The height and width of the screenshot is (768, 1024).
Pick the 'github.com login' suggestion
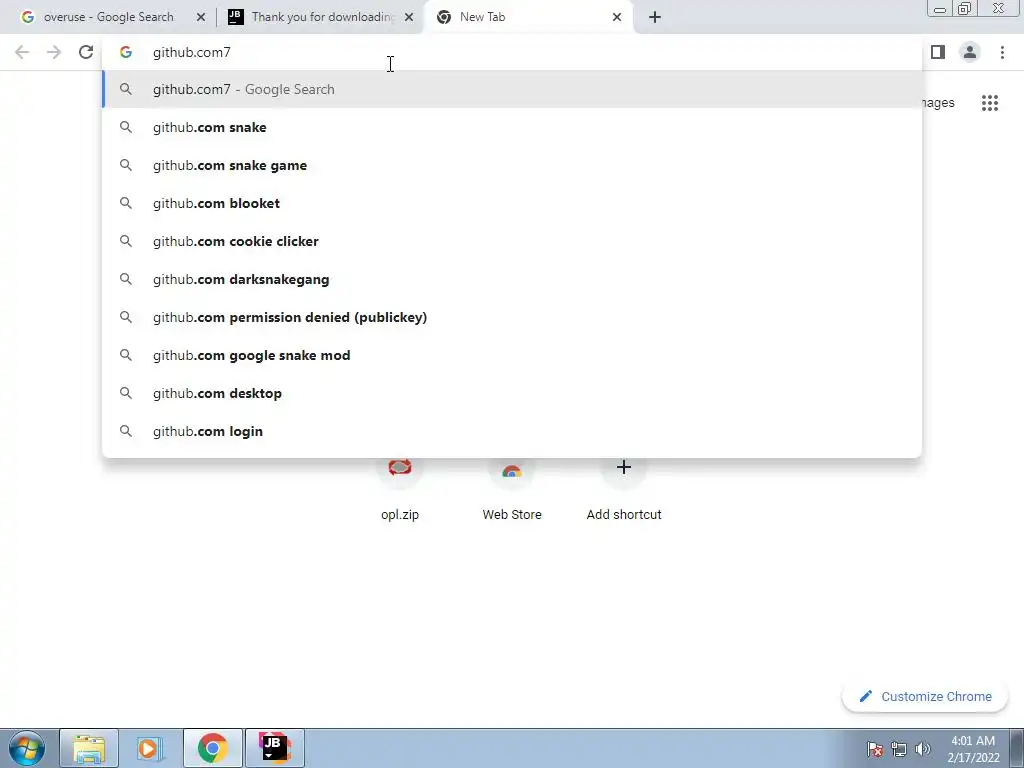(513, 431)
